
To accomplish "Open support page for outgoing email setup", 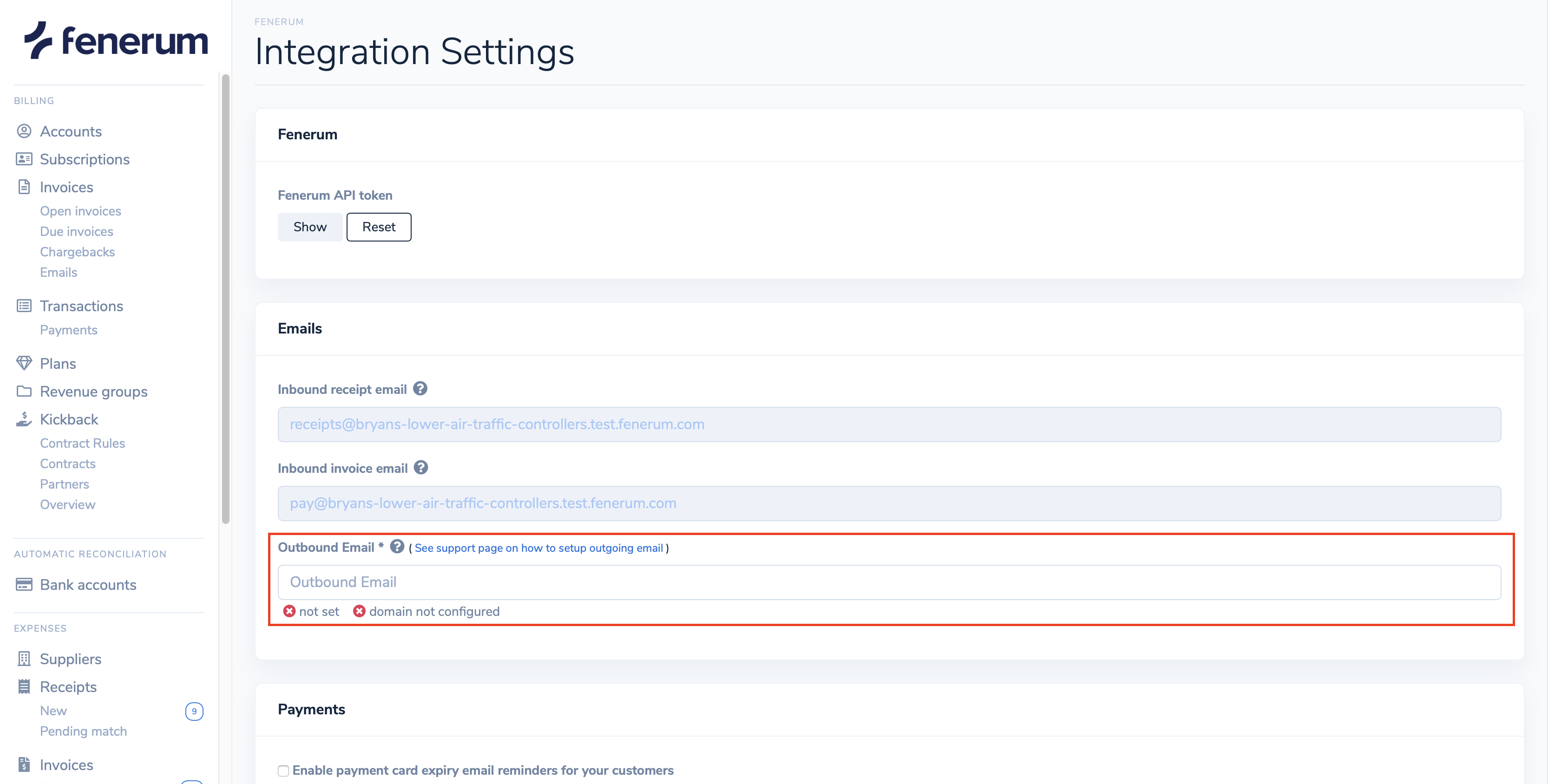I will point(538,548).
